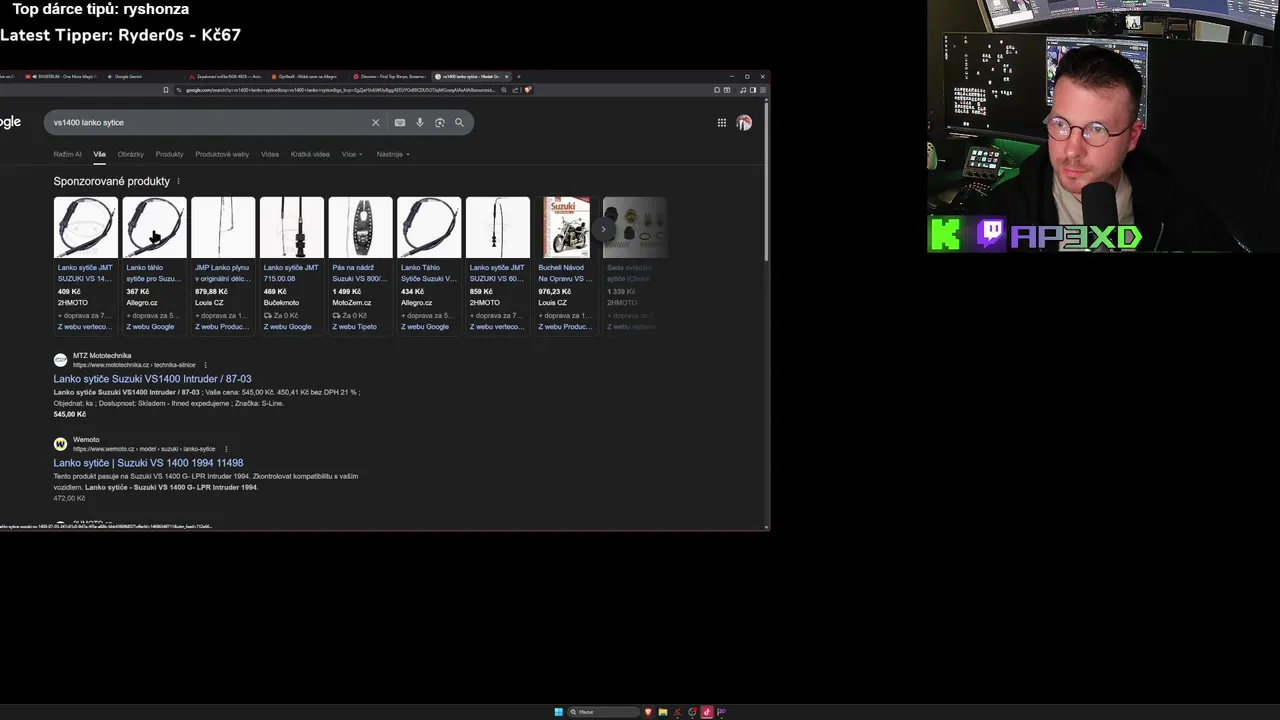Click Wemoto site name
This screenshot has width=1280, height=720.
[x=86, y=439]
